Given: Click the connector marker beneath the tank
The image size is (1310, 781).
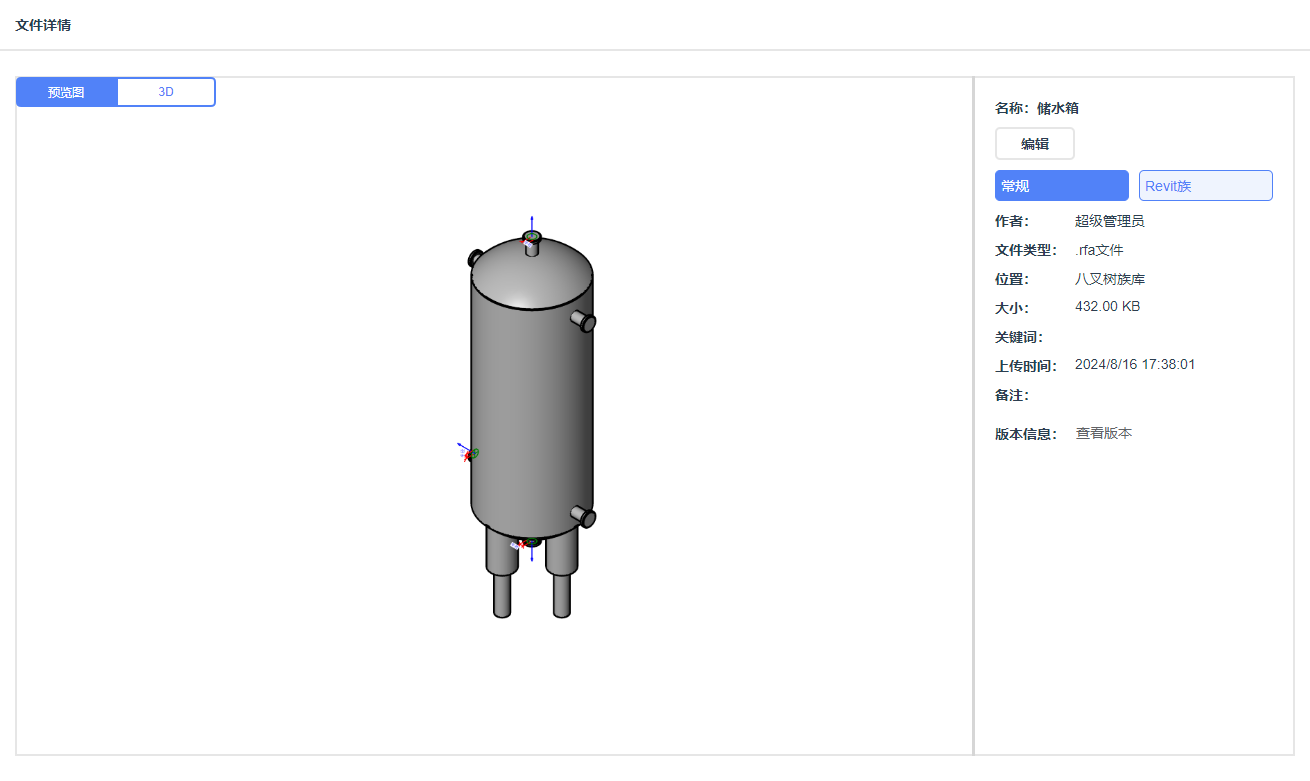Looking at the screenshot, I should [x=528, y=543].
